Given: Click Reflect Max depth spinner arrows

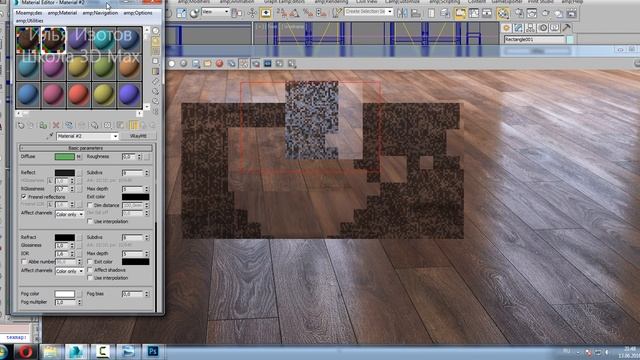Looking at the screenshot, I should (x=147, y=189).
